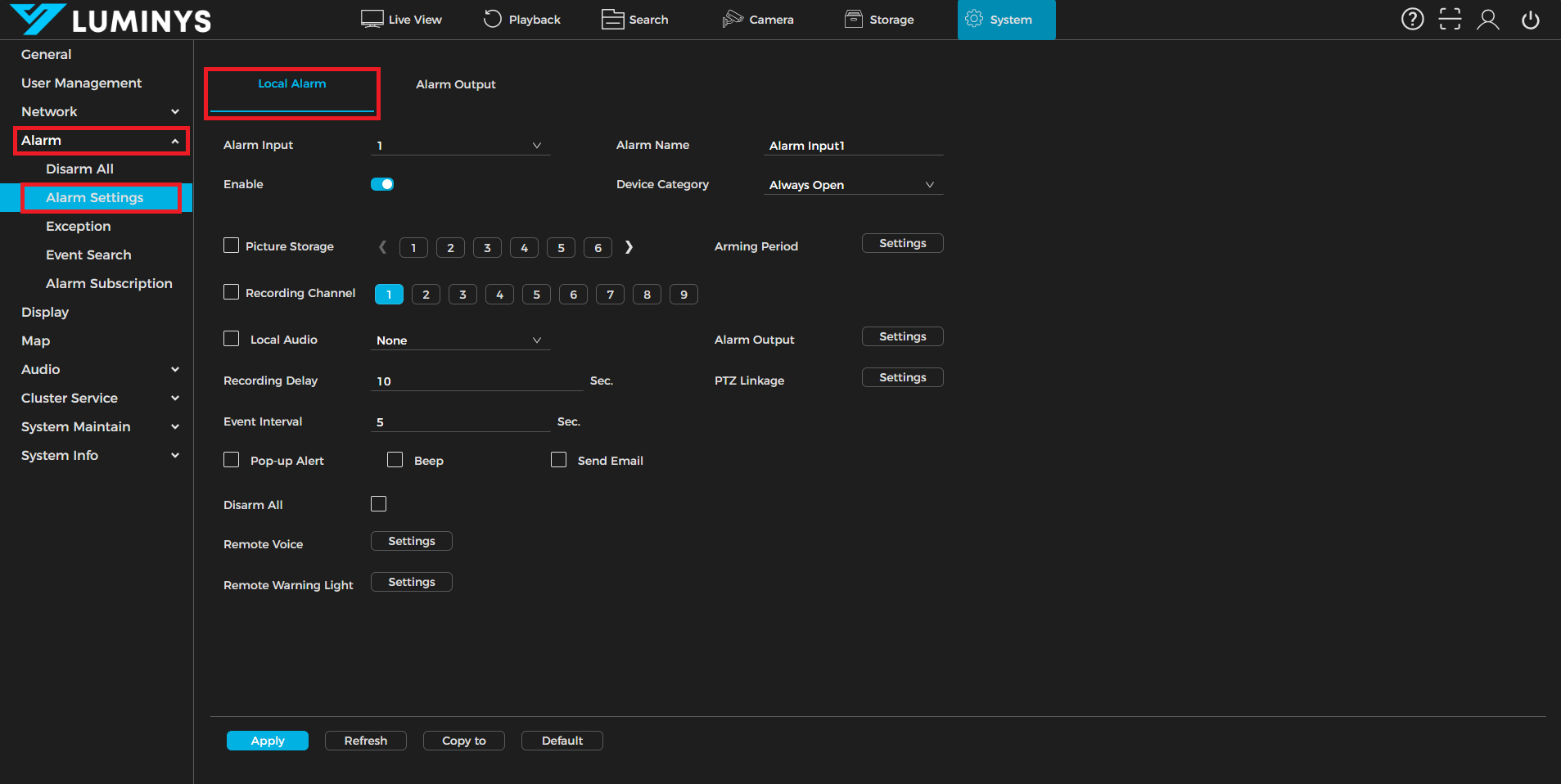Check the Picture Storage checkbox
The width and height of the screenshot is (1561, 784).
pos(232,246)
